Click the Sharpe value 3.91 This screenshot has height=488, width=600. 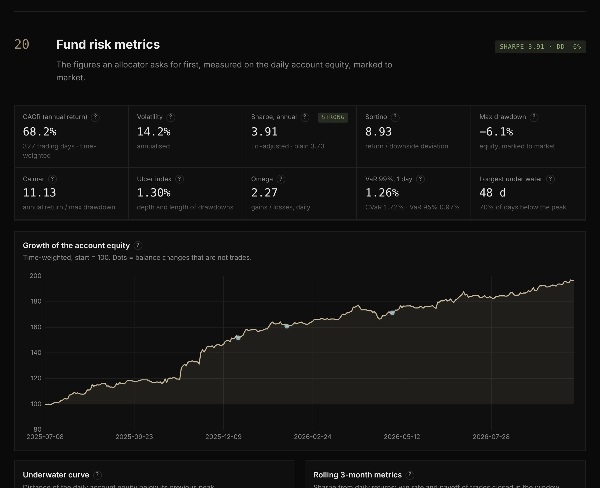(264, 132)
